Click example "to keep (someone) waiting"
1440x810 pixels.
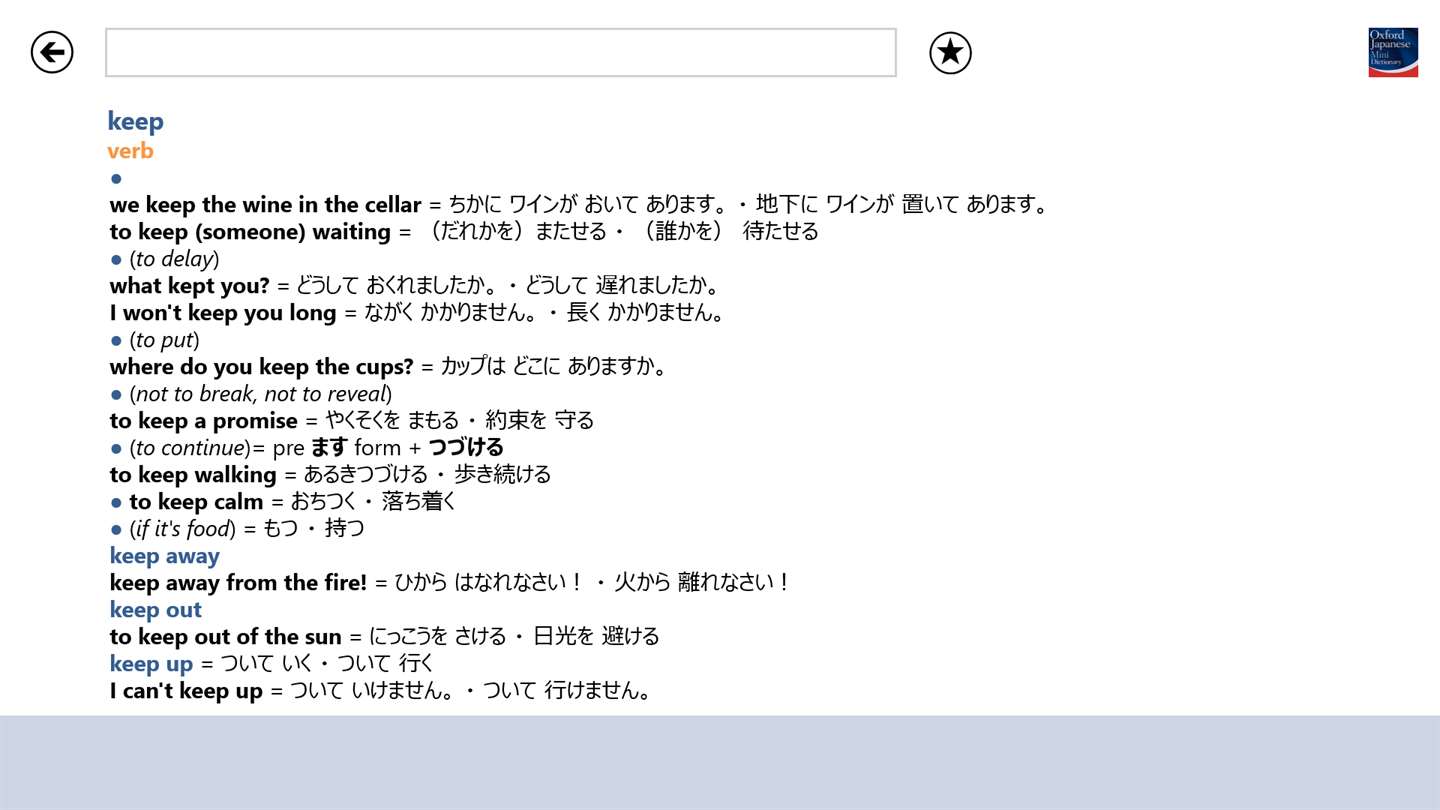(250, 232)
